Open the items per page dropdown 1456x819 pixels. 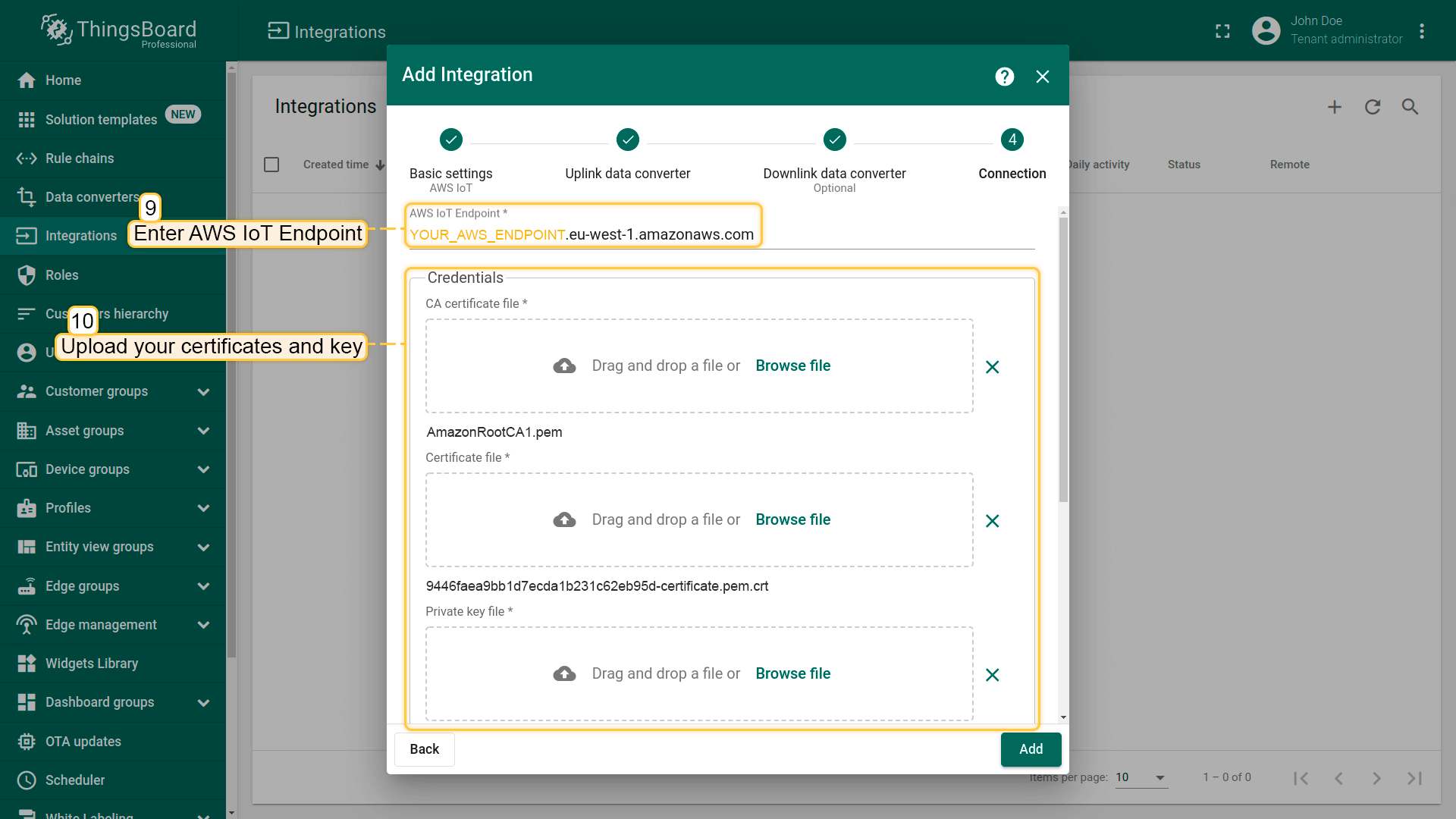click(1141, 777)
